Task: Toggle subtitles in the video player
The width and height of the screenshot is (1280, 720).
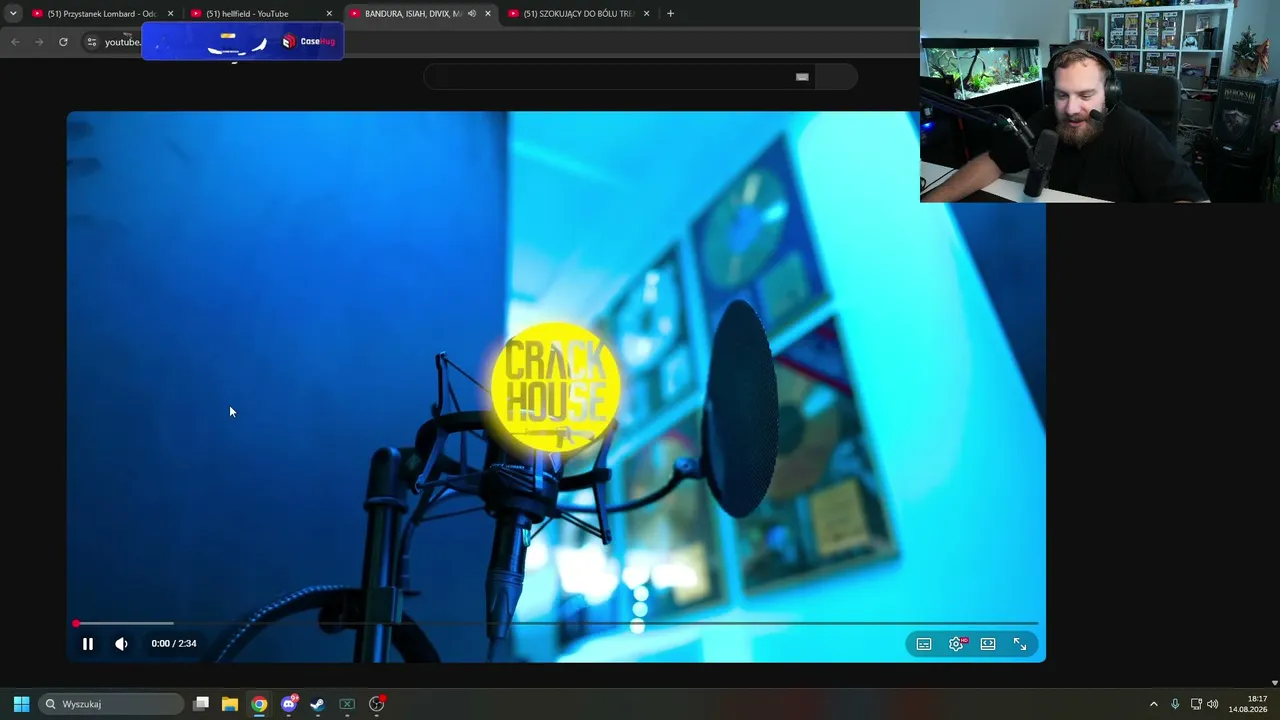Action: [924, 644]
